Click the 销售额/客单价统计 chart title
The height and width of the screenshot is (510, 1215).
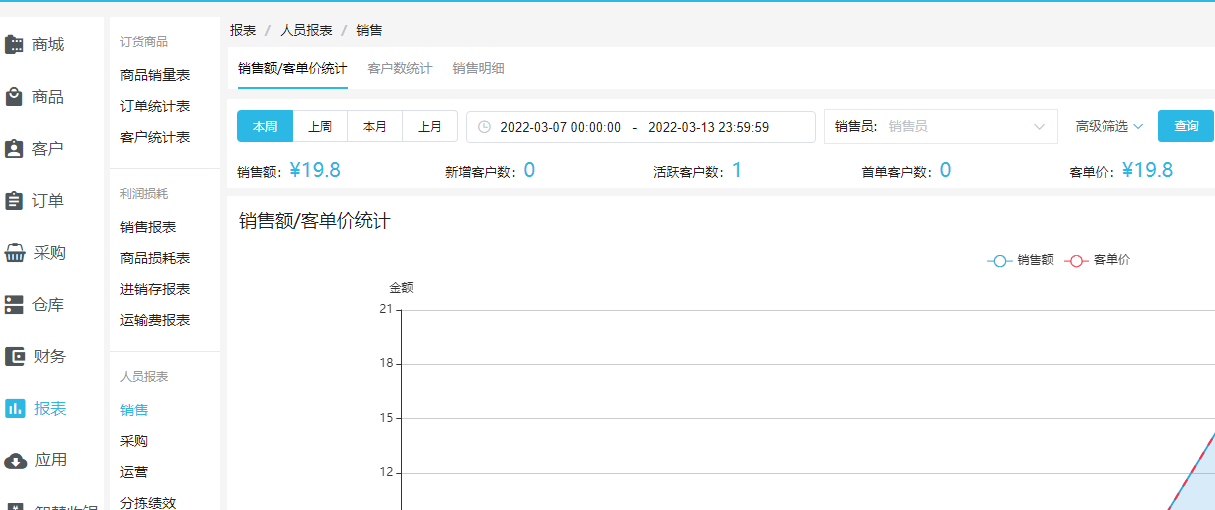click(314, 221)
